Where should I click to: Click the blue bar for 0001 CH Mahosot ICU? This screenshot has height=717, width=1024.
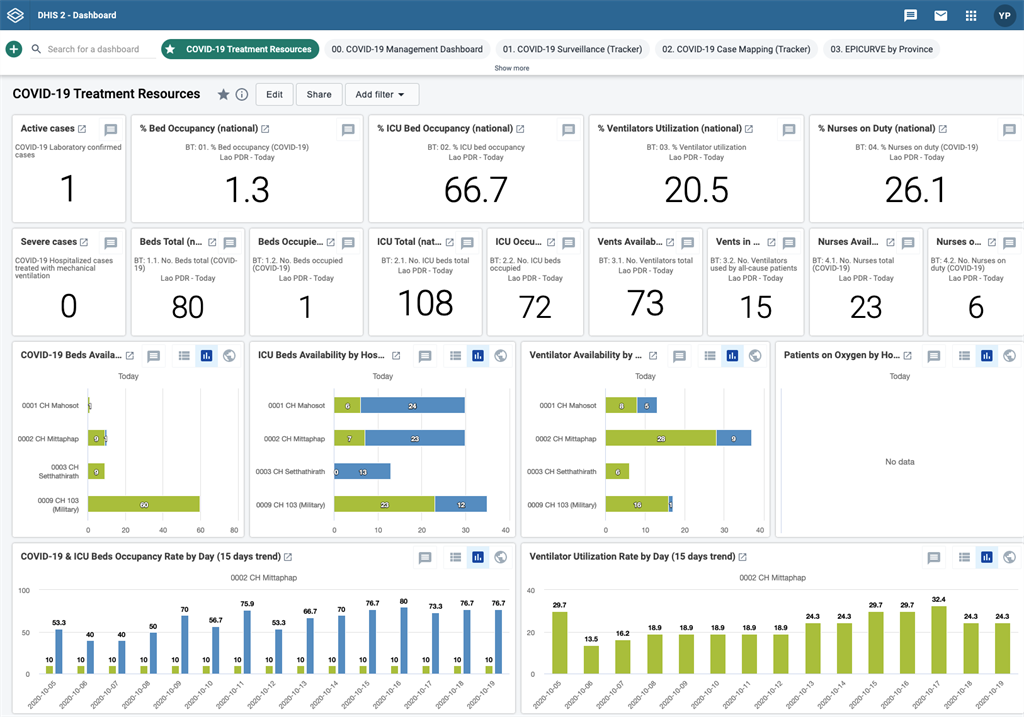pyautogui.click(x=412, y=405)
